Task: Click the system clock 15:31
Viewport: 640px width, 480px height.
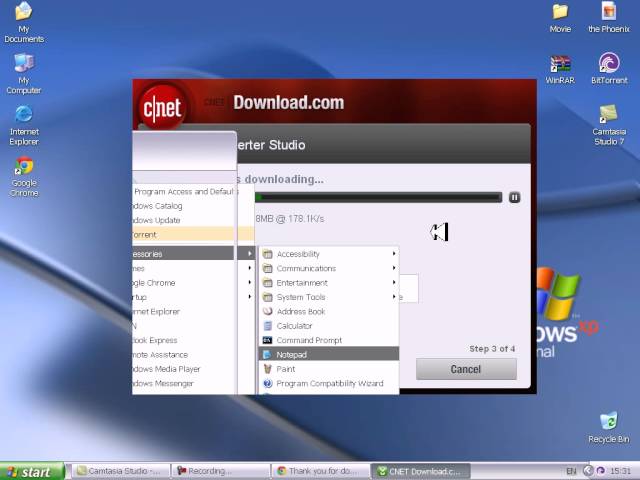Action: (x=620, y=471)
